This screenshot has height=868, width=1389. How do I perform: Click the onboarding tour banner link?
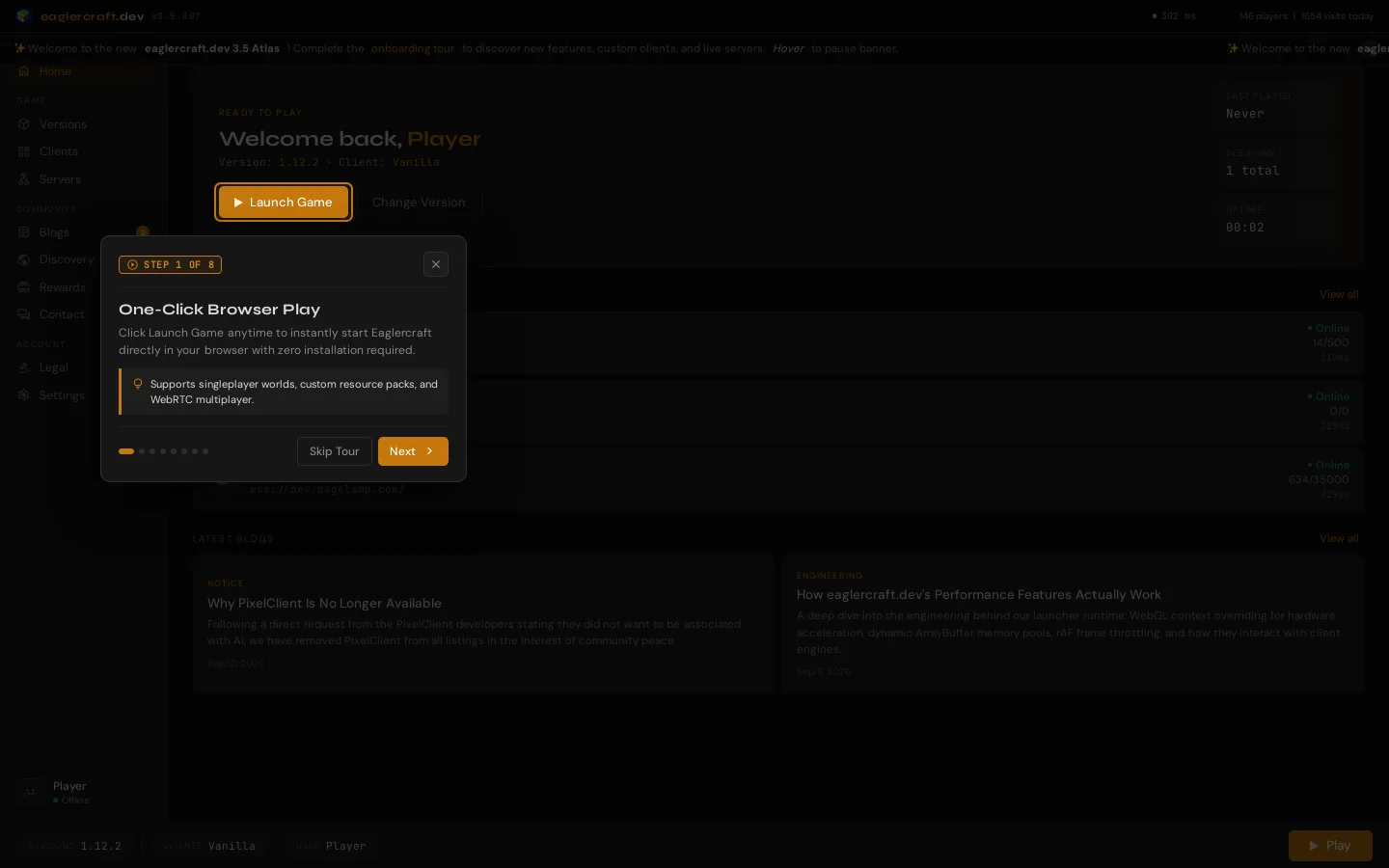point(413,48)
